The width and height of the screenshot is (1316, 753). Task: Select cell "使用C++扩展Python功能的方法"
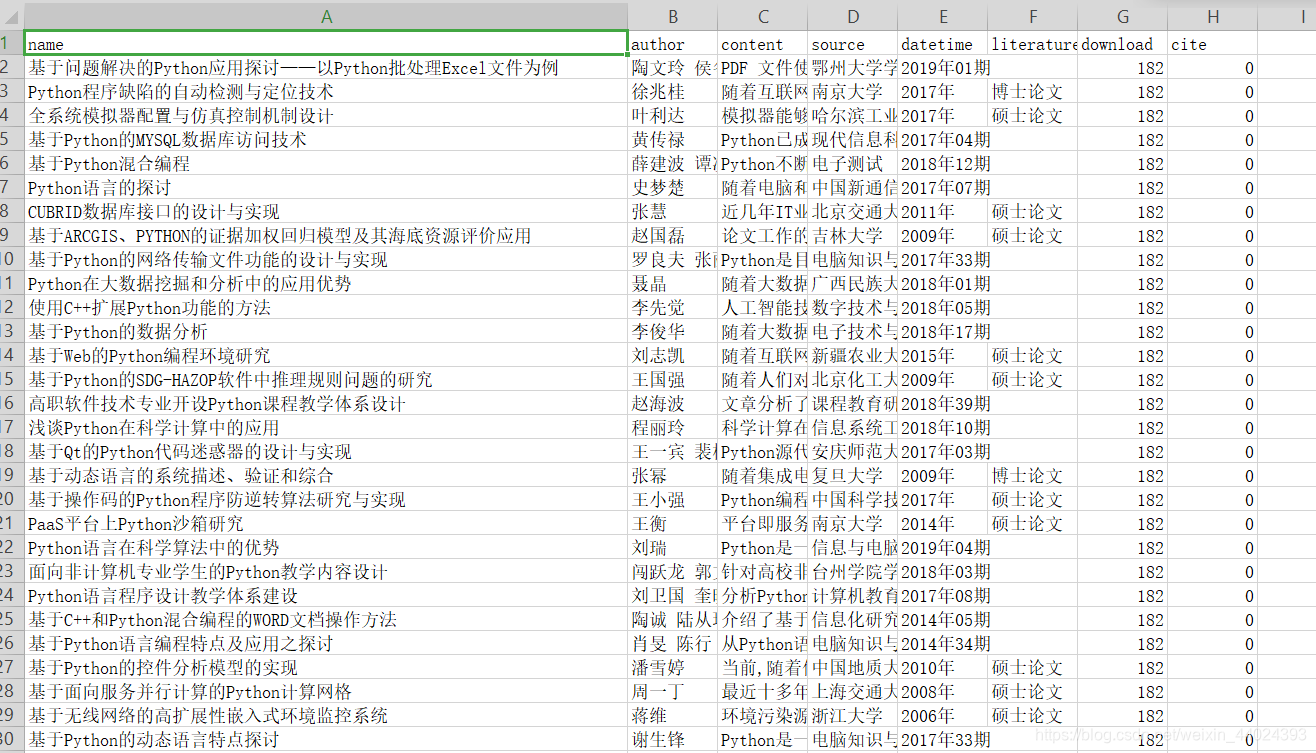(x=326, y=308)
